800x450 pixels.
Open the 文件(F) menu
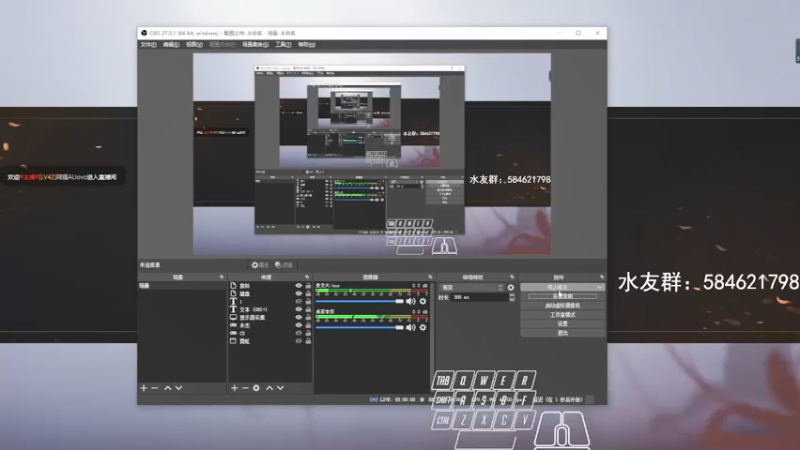148,45
